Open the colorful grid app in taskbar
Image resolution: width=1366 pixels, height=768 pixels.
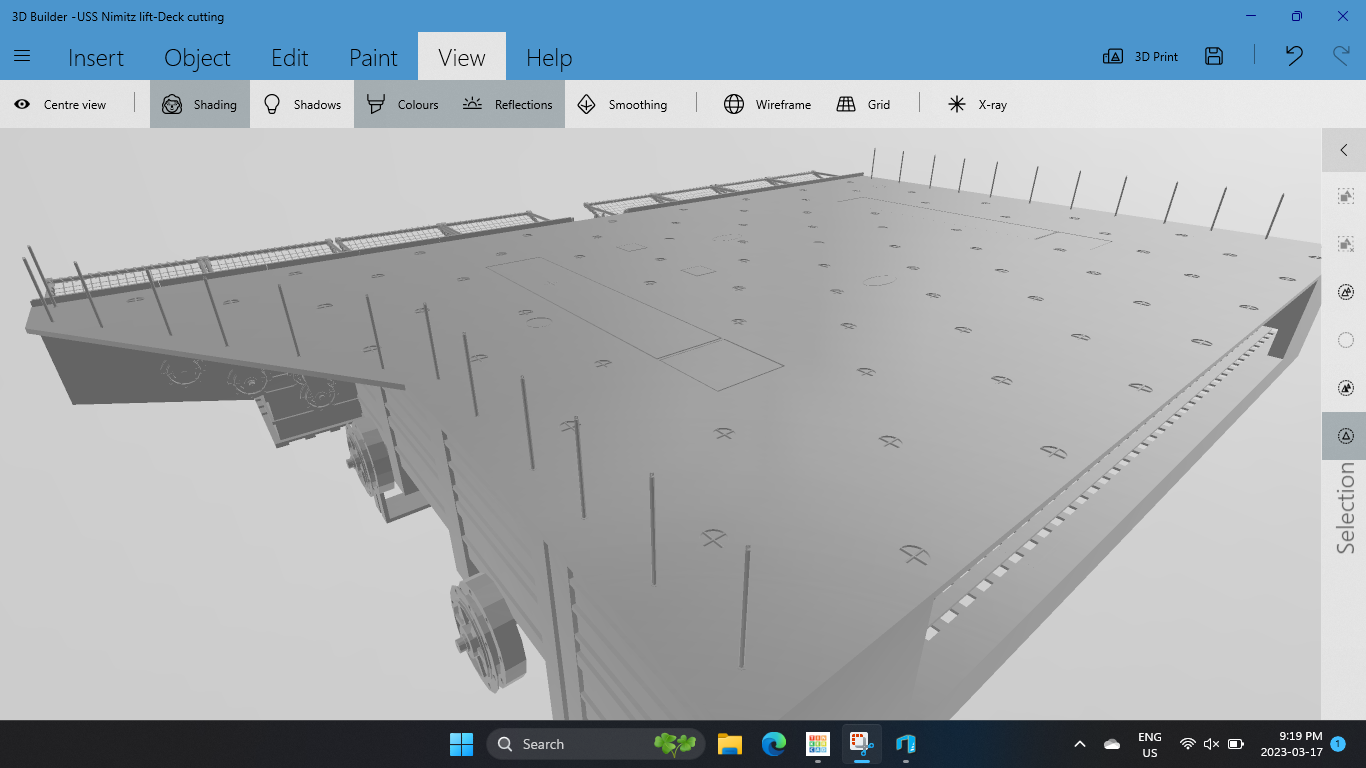click(x=818, y=744)
